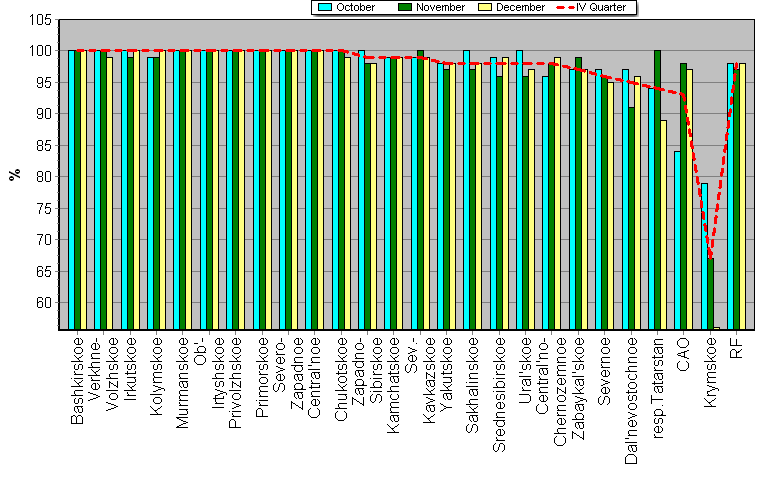Click the Primorskoe axis label
The image size is (777, 479).
[x=262, y=377]
